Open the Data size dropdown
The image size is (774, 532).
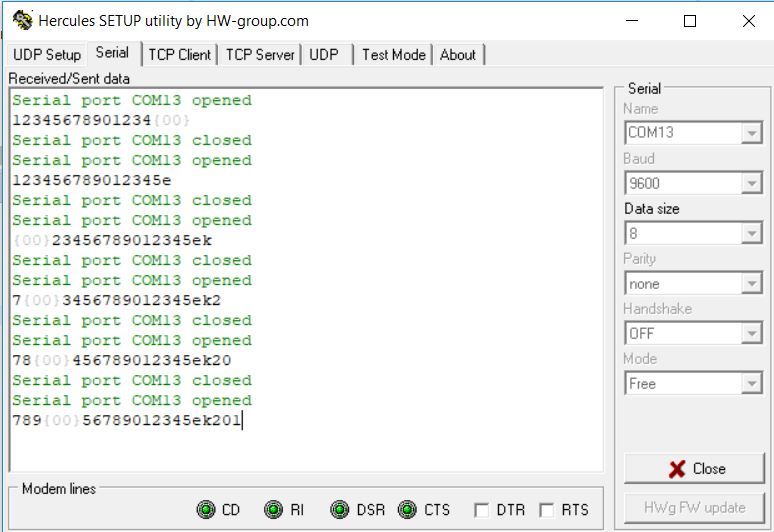coord(694,233)
